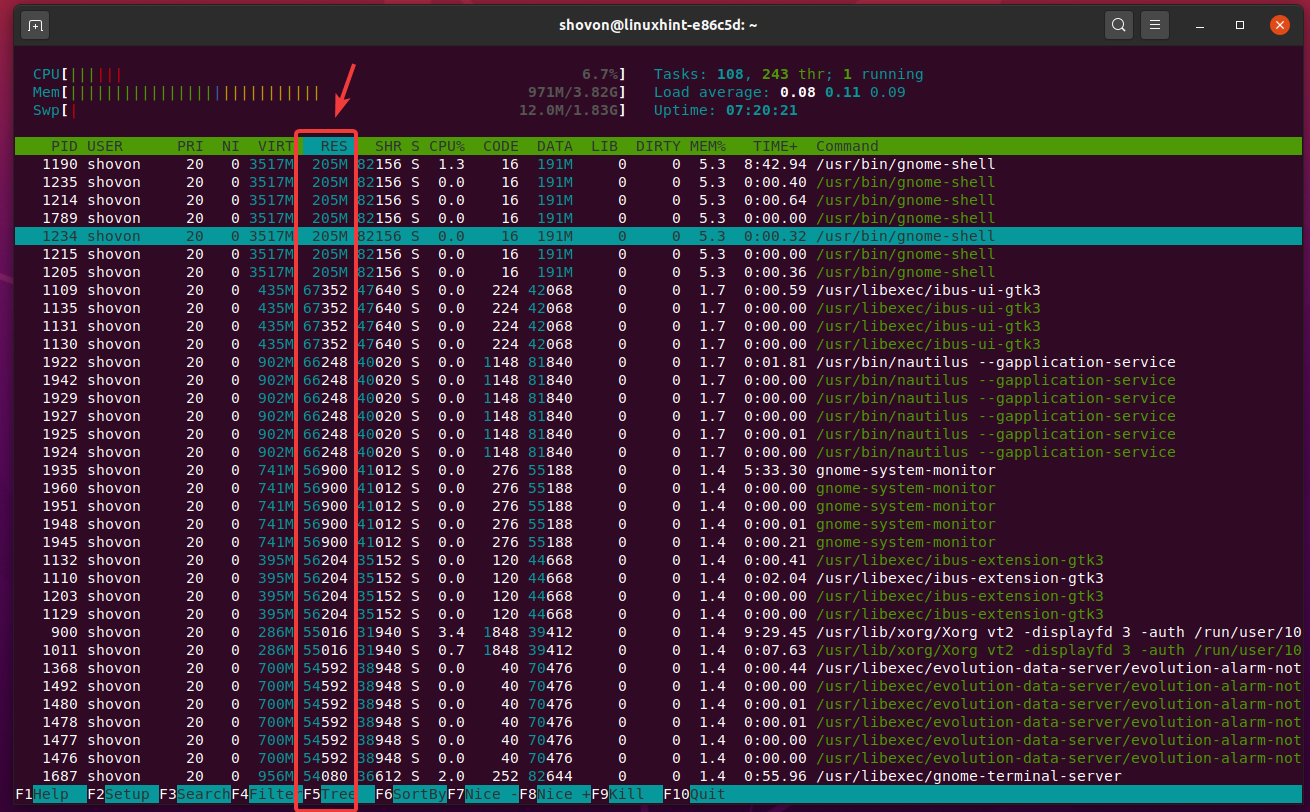Click the CPU usage meter bar

(x=330, y=74)
